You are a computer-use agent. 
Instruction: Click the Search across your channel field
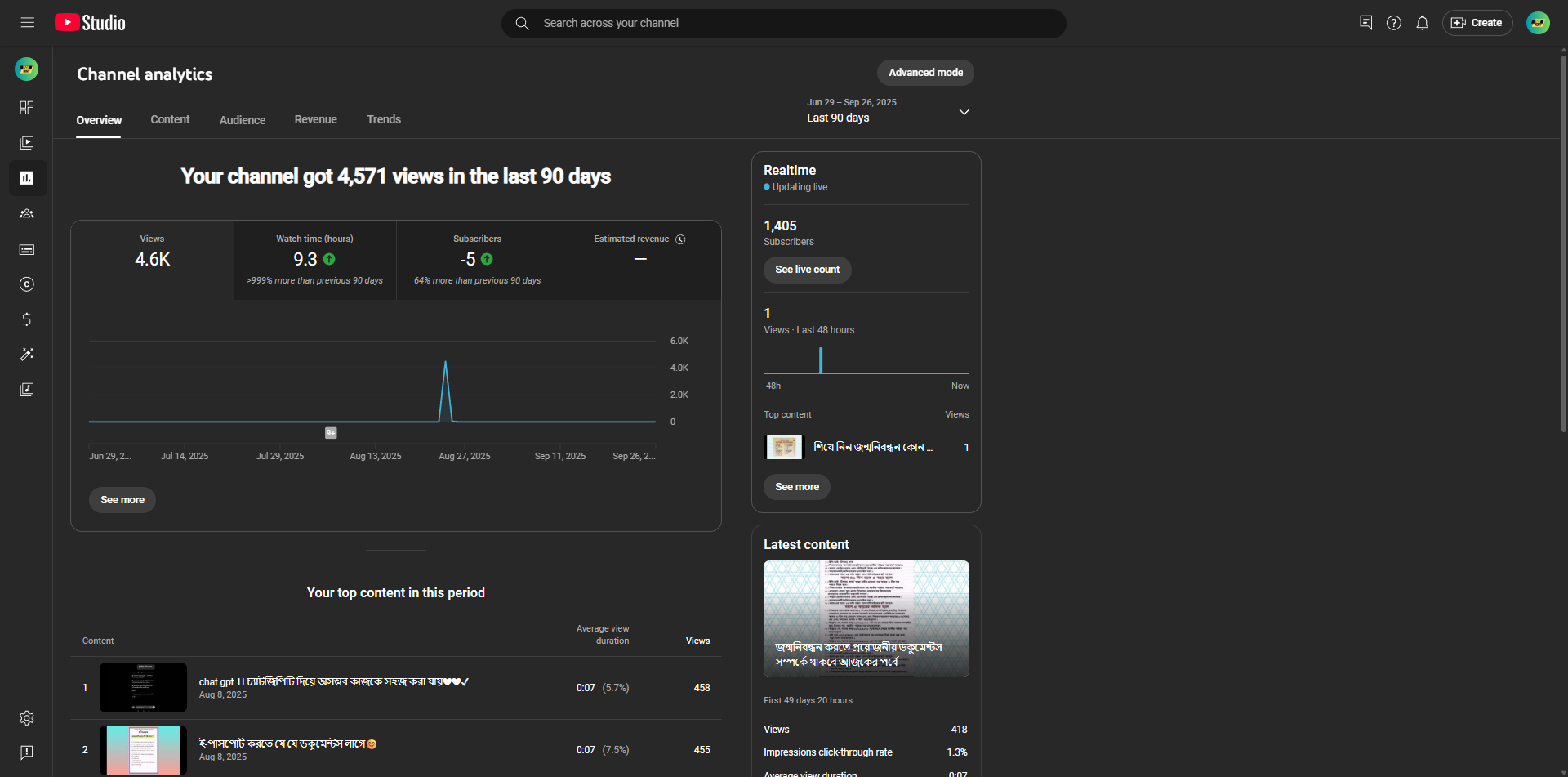point(784,23)
